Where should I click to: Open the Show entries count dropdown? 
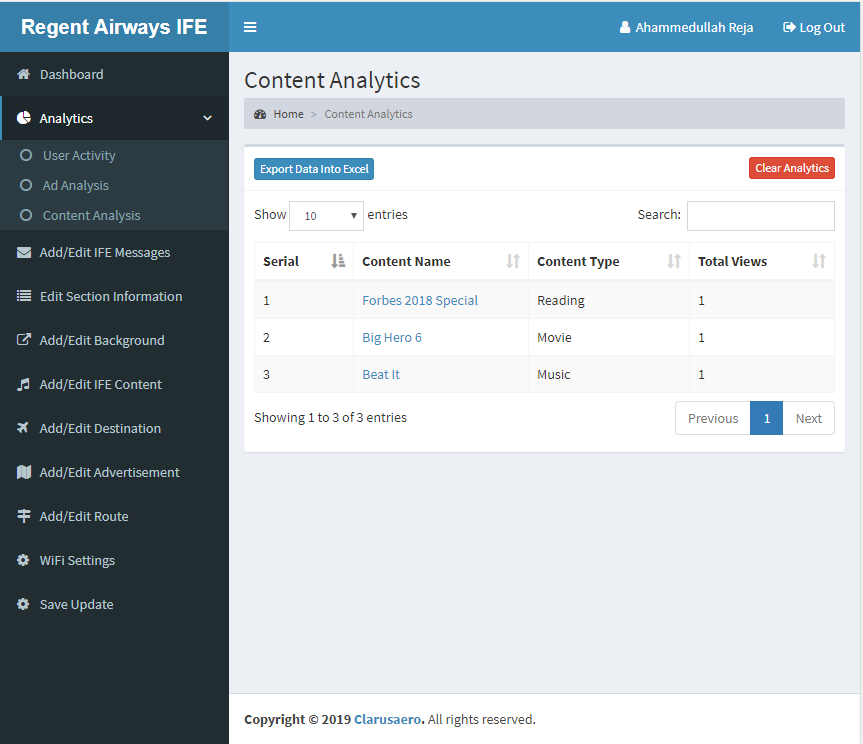click(x=326, y=215)
